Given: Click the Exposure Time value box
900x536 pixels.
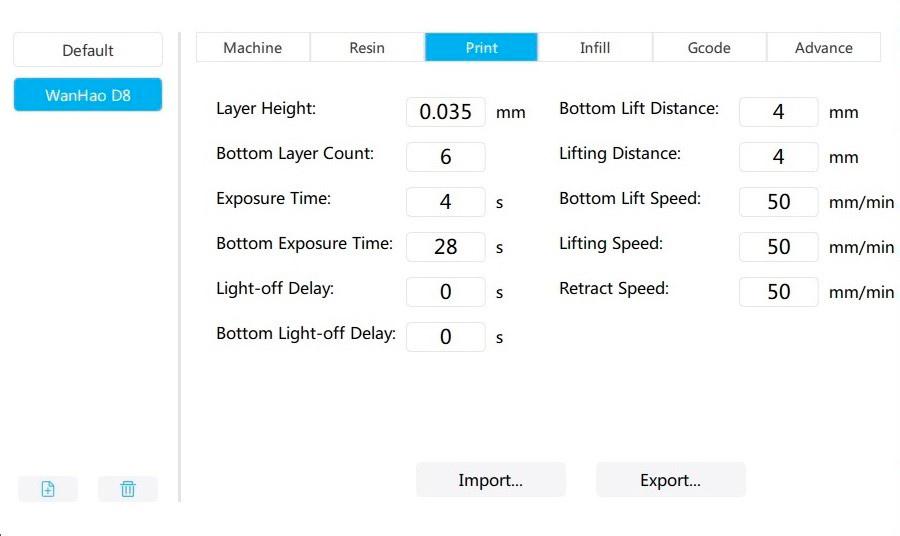Looking at the screenshot, I should click(446, 202).
